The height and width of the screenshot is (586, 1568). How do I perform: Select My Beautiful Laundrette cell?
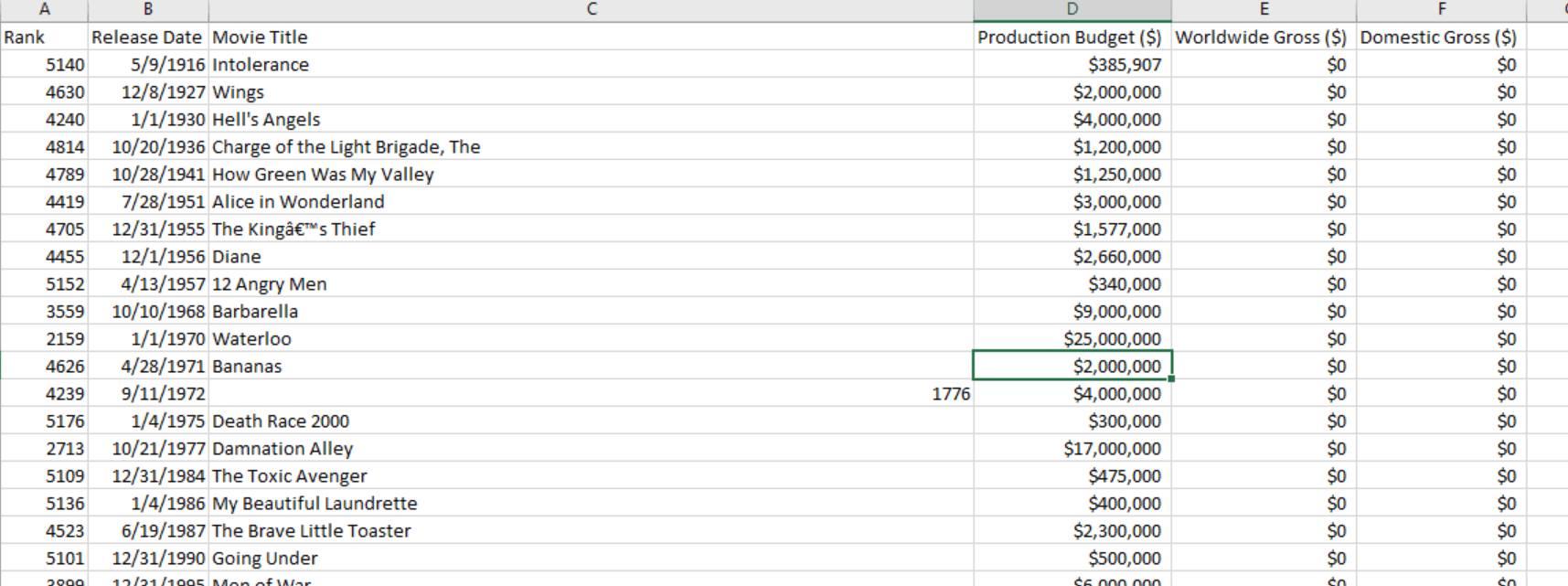click(x=592, y=503)
